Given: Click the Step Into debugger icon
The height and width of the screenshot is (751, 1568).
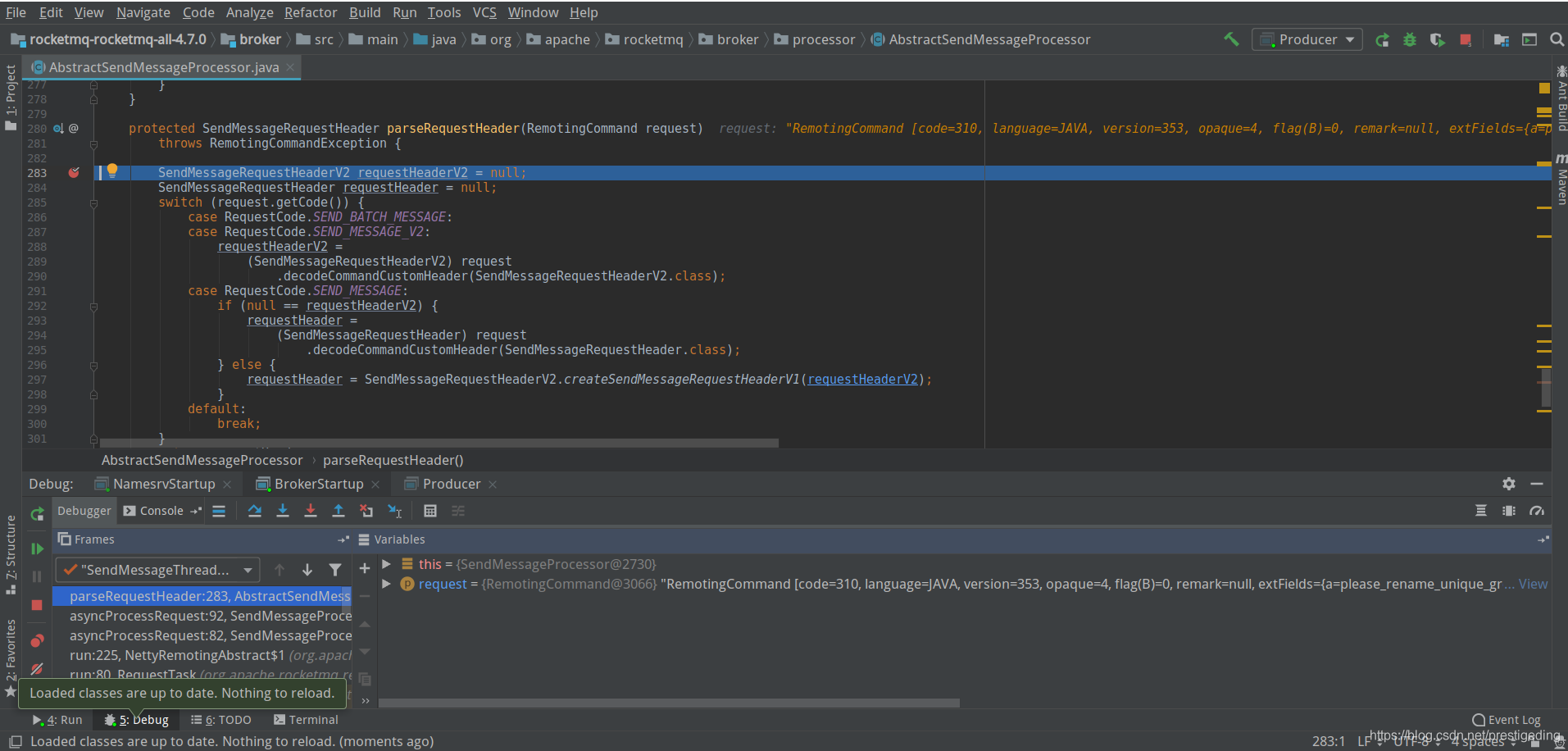Looking at the screenshot, I should tap(283, 511).
